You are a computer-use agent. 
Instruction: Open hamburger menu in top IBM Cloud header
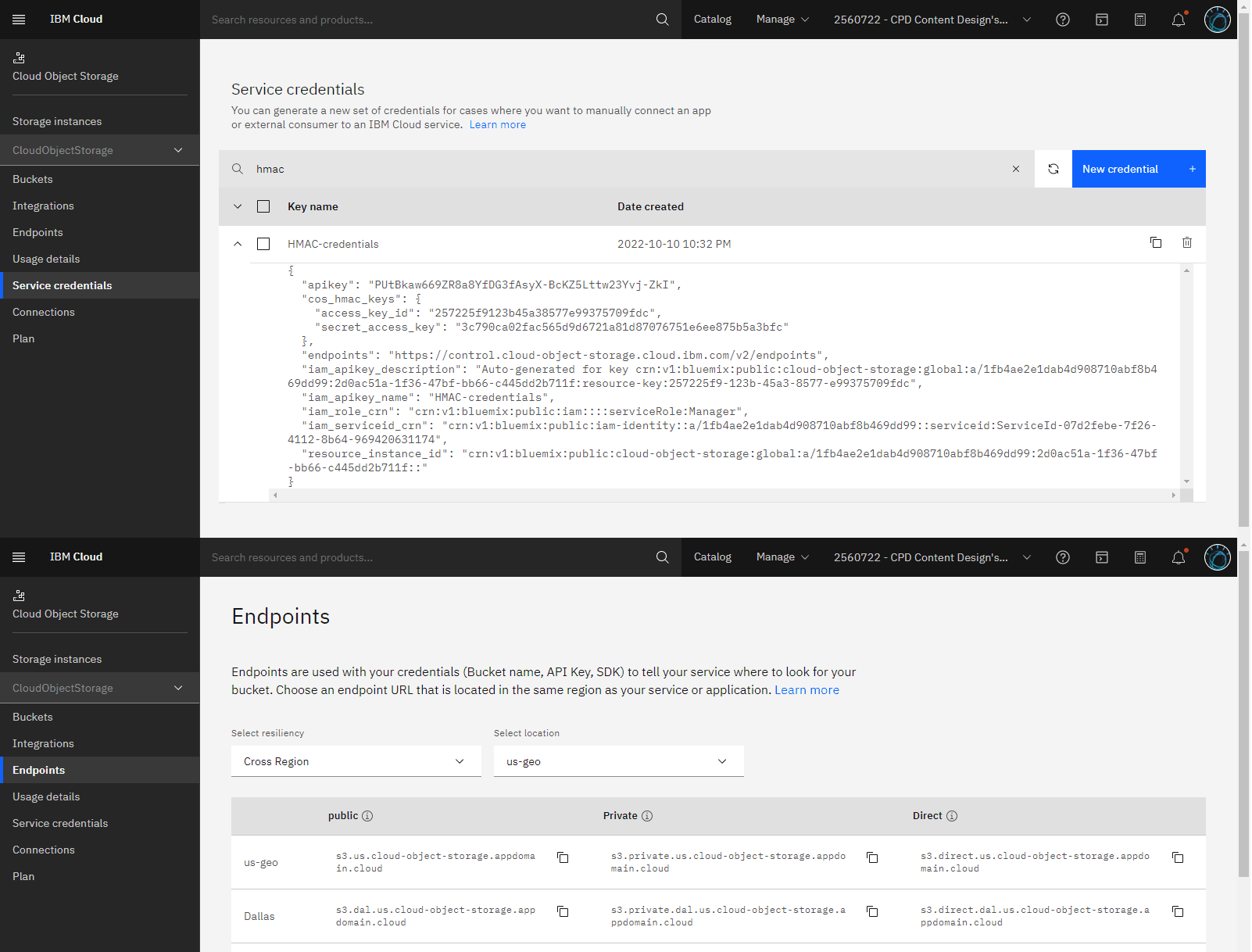click(x=19, y=20)
